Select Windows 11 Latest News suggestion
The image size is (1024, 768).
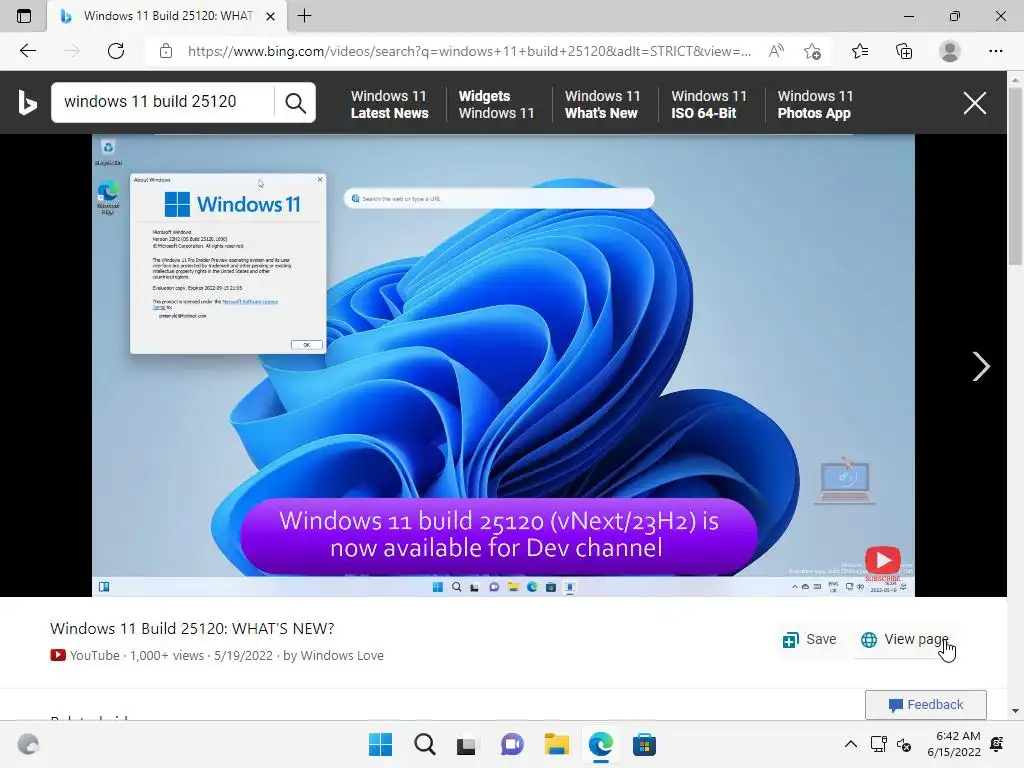389,104
